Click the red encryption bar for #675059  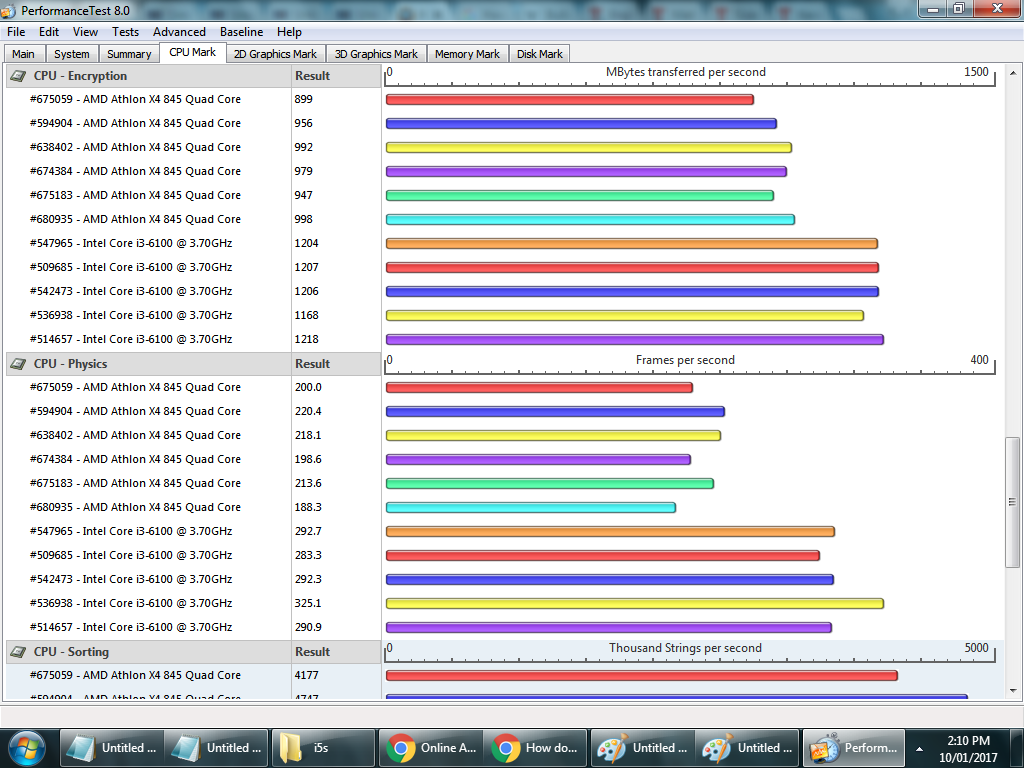569,100
